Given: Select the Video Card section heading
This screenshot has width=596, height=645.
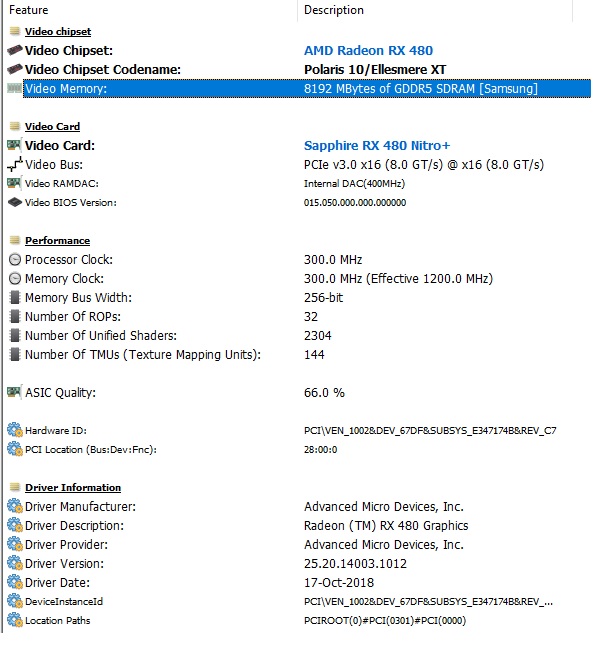Looking at the screenshot, I should point(52,126).
